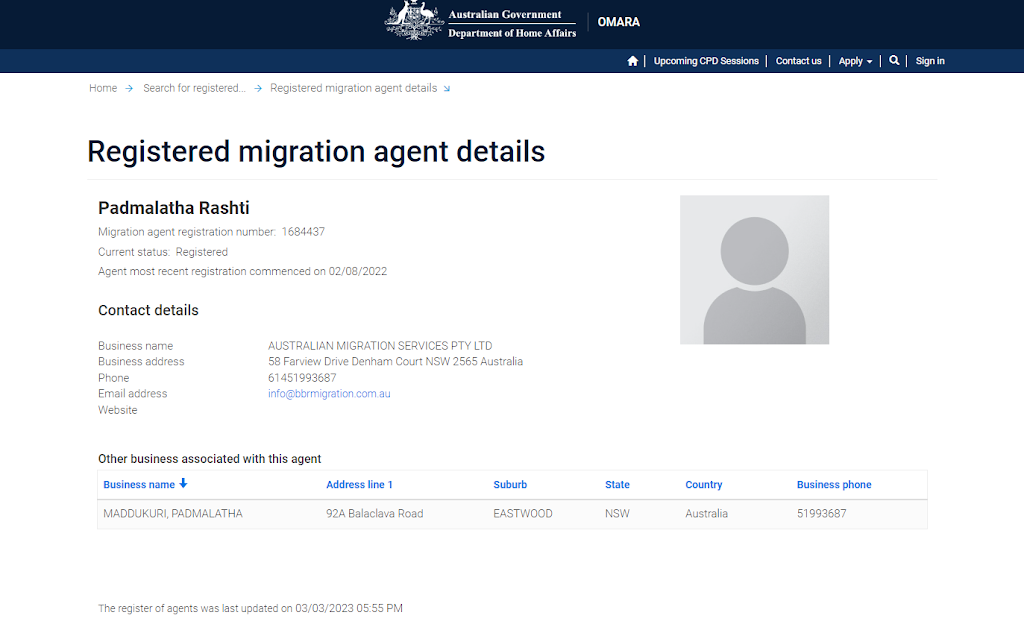Sort table by Address line 1 column
Screen dimensions: 1024x627
pyautogui.click(x=359, y=485)
